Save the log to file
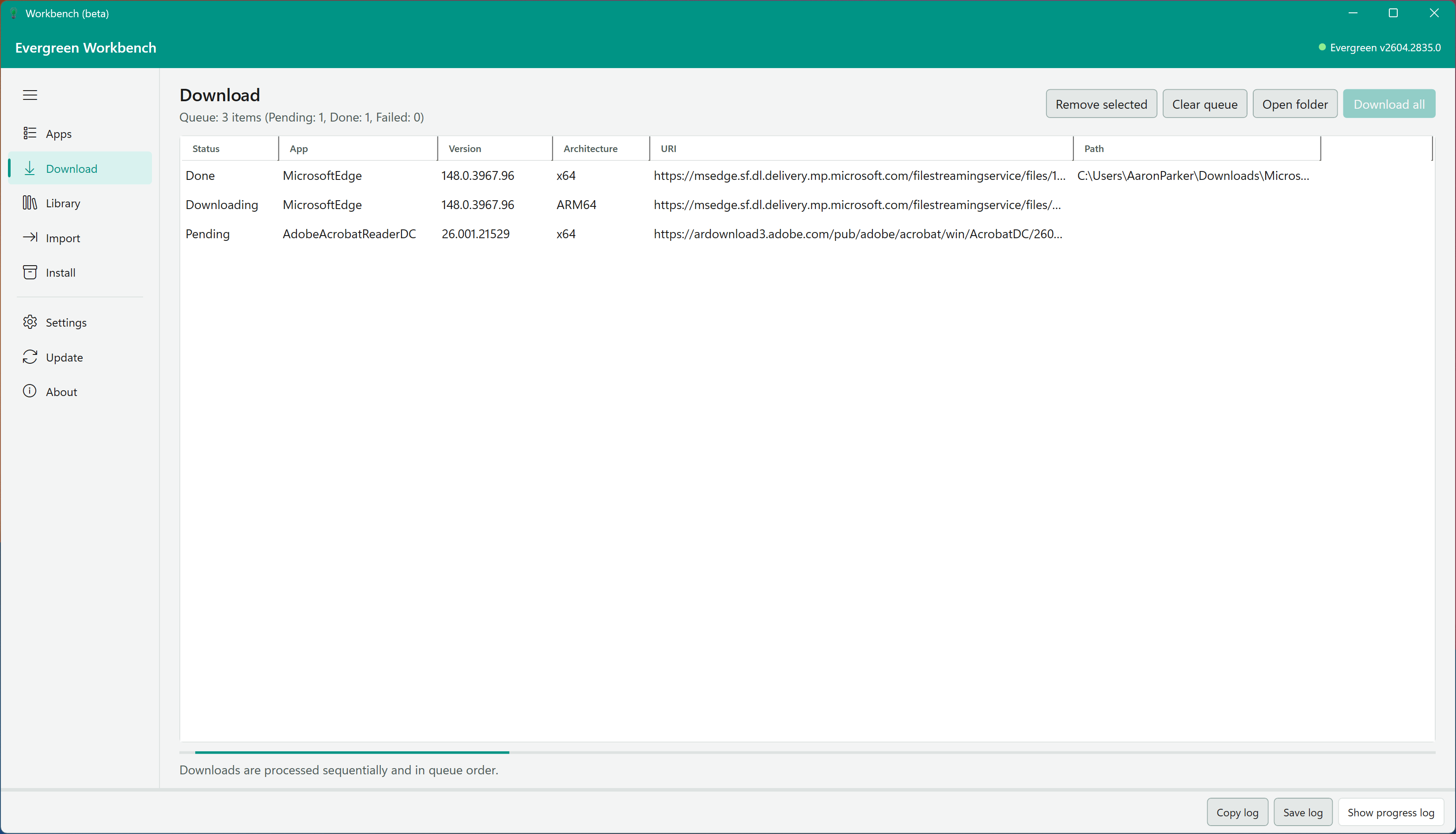 [x=1303, y=812]
